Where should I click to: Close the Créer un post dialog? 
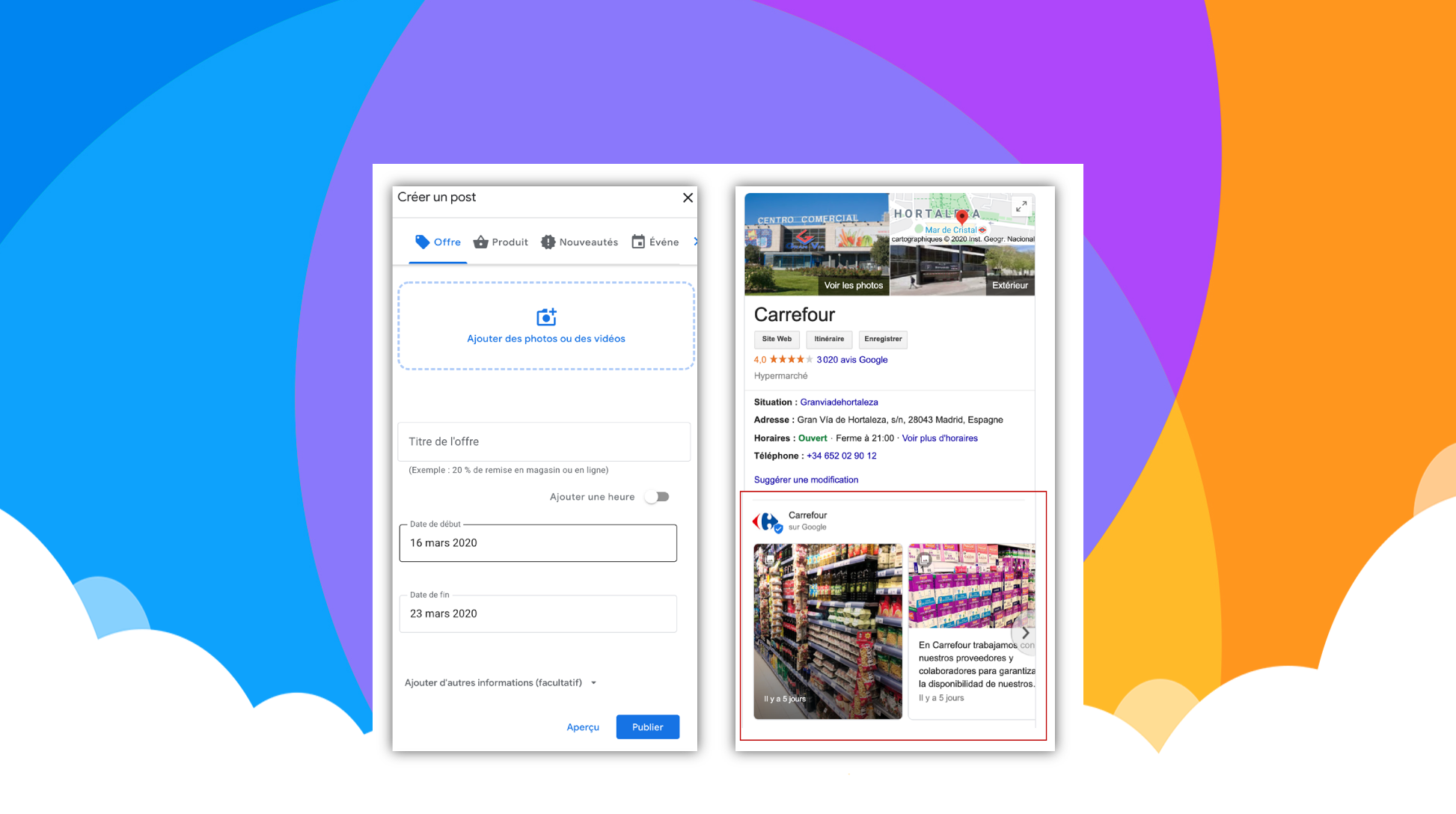tap(688, 198)
